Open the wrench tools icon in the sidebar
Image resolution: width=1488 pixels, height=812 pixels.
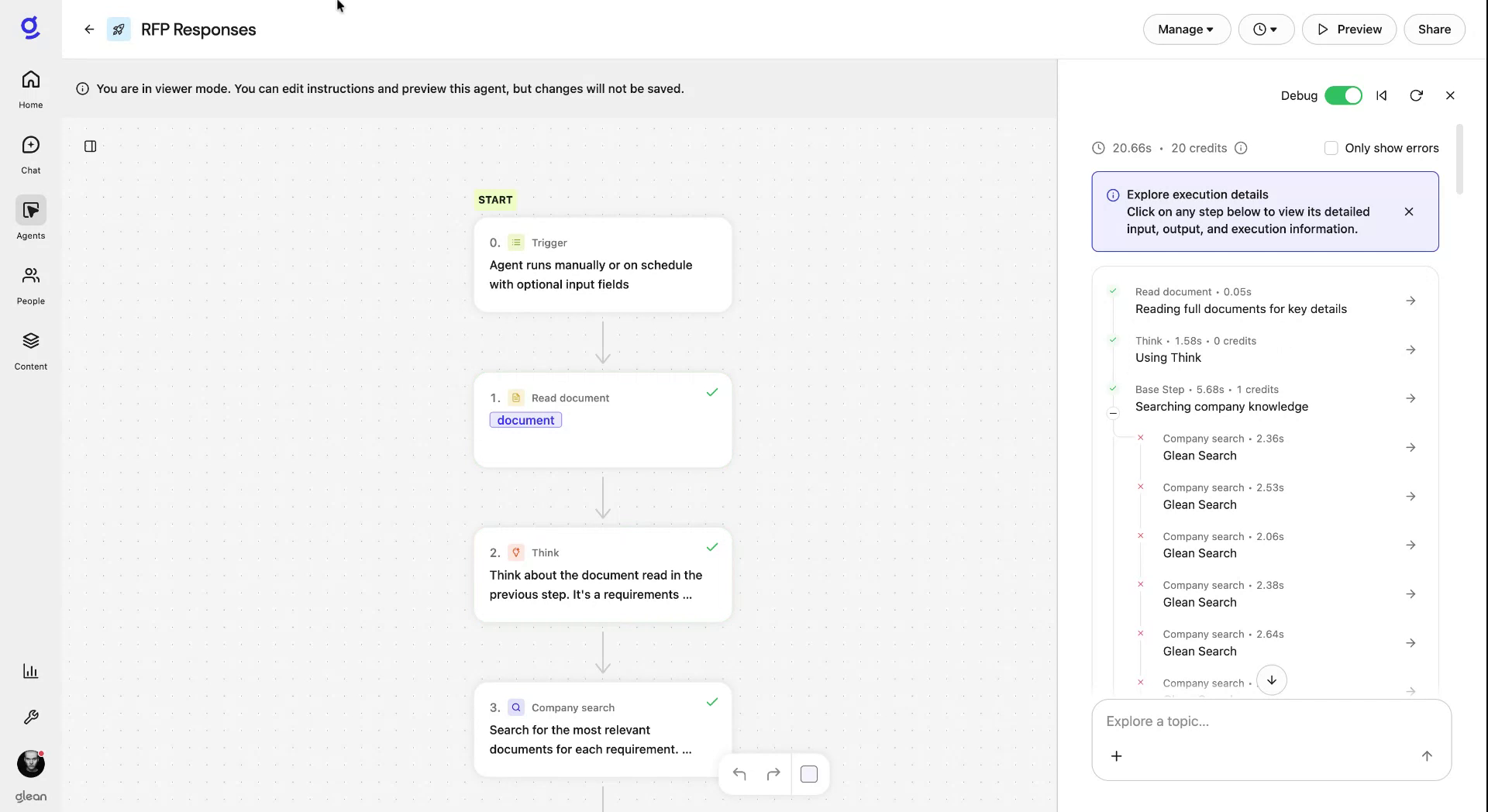click(x=30, y=717)
